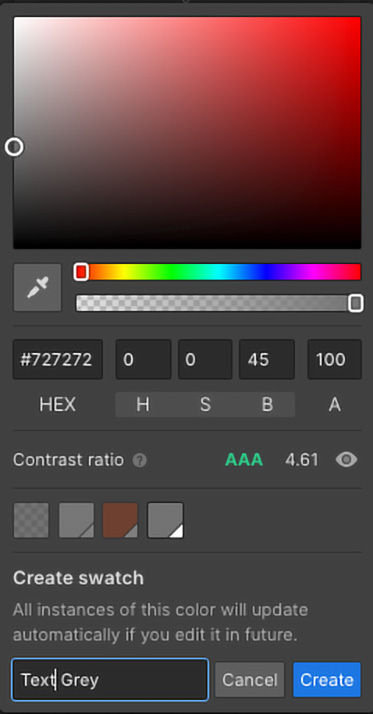Click the opacity slider handle
The image size is (373, 714).
pyautogui.click(x=356, y=303)
